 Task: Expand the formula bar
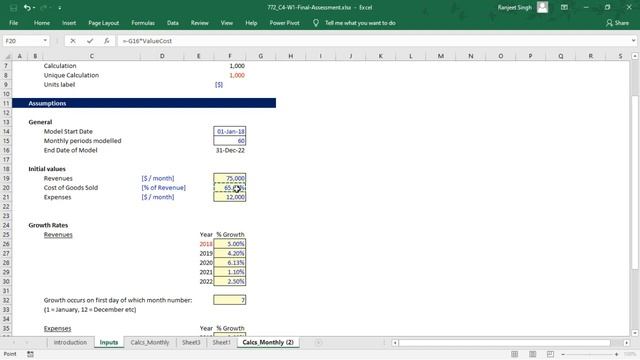633,41
